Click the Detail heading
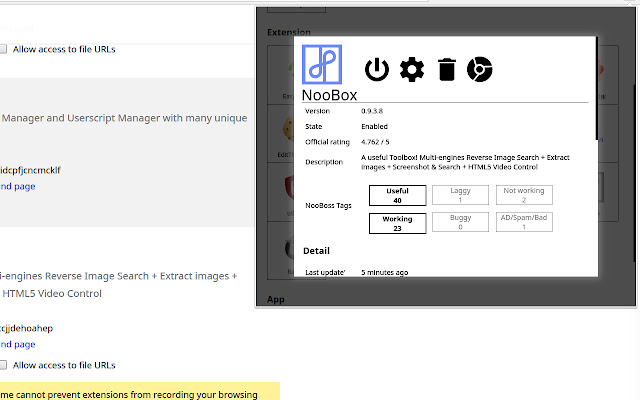This screenshot has width=640, height=400. [x=316, y=251]
